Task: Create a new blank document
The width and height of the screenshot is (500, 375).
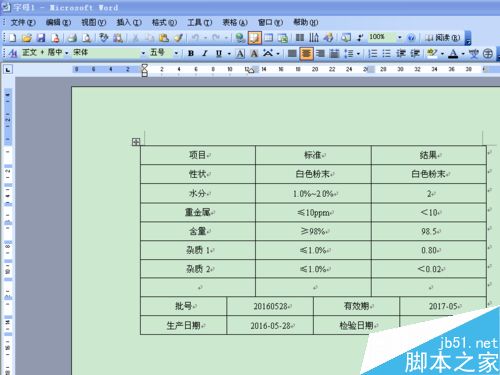Action: 12,38
